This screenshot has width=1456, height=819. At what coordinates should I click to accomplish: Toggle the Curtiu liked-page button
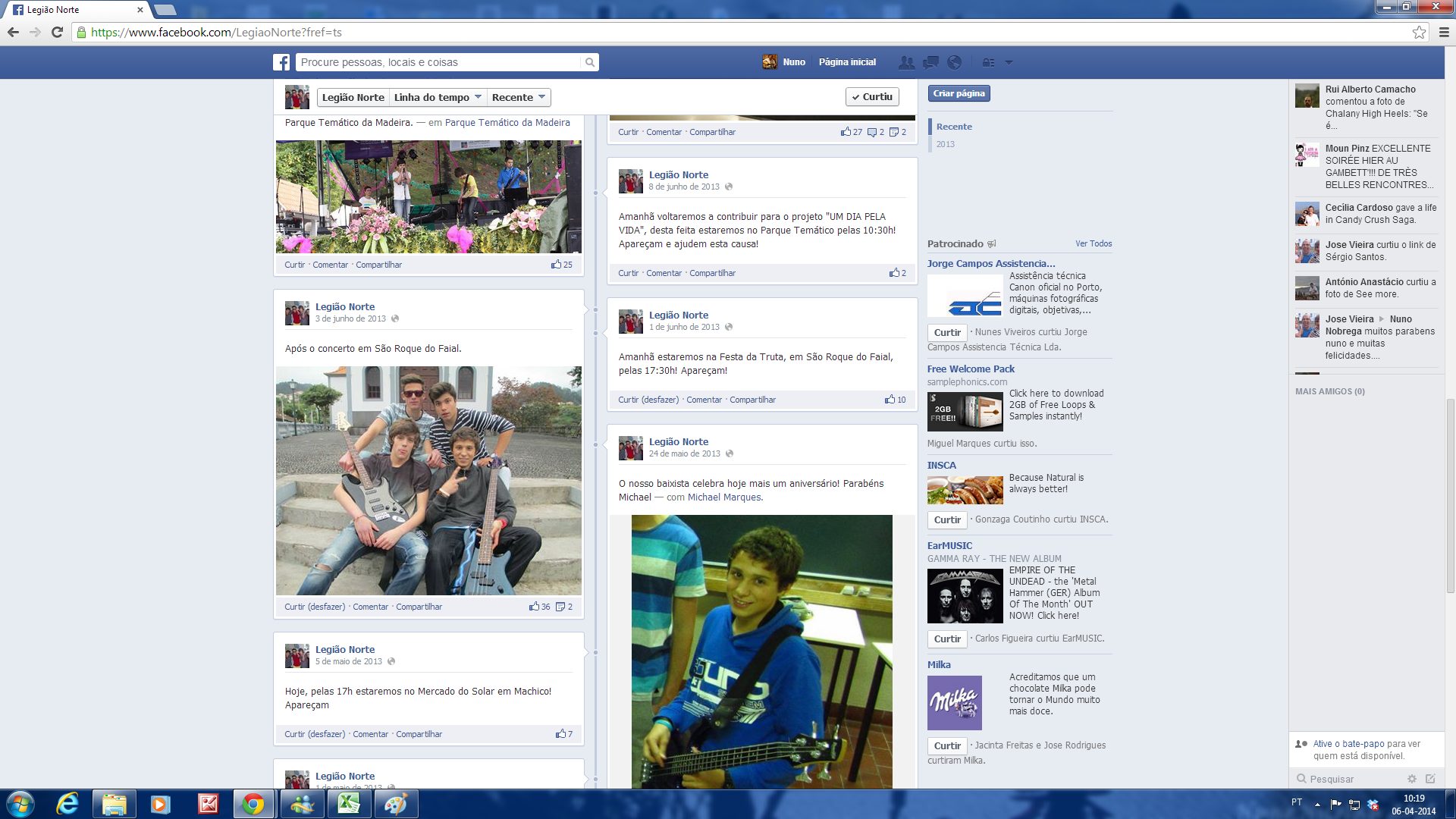[872, 97]
